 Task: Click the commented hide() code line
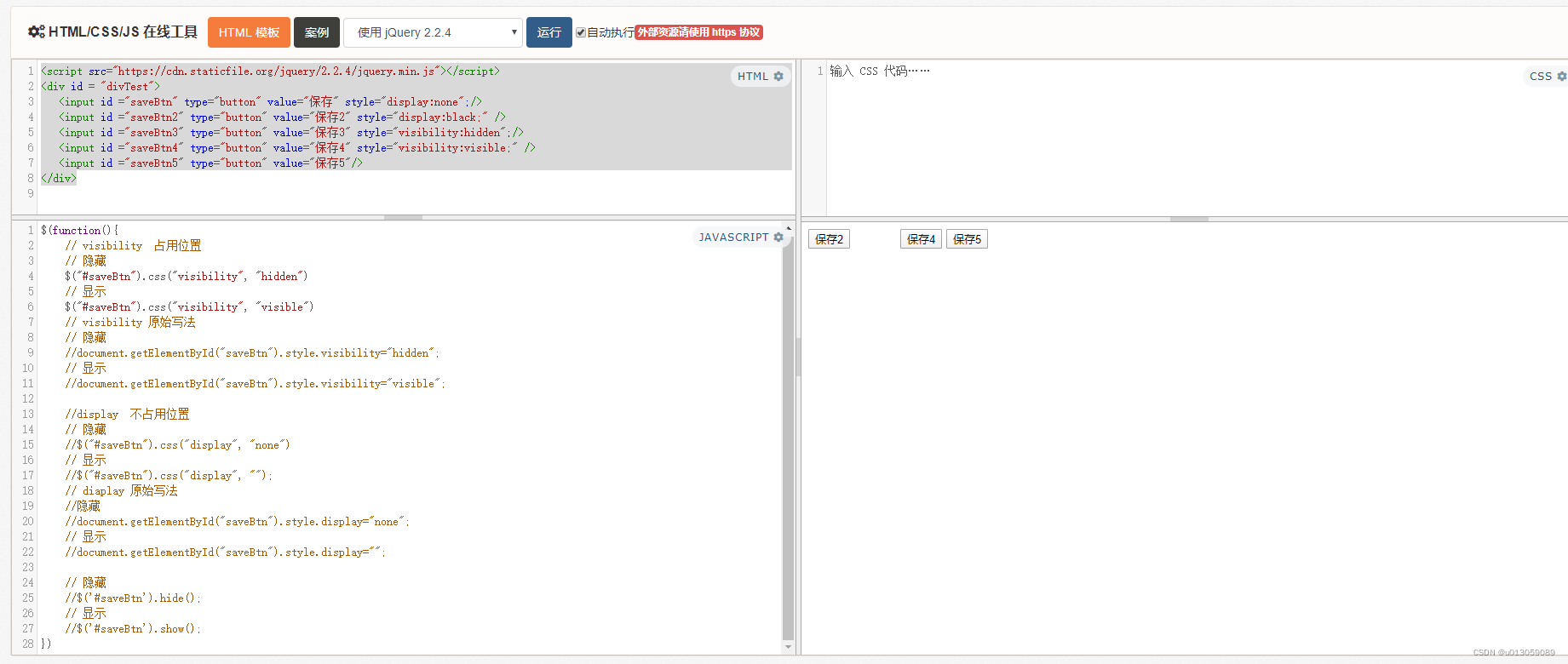(133, 598)
